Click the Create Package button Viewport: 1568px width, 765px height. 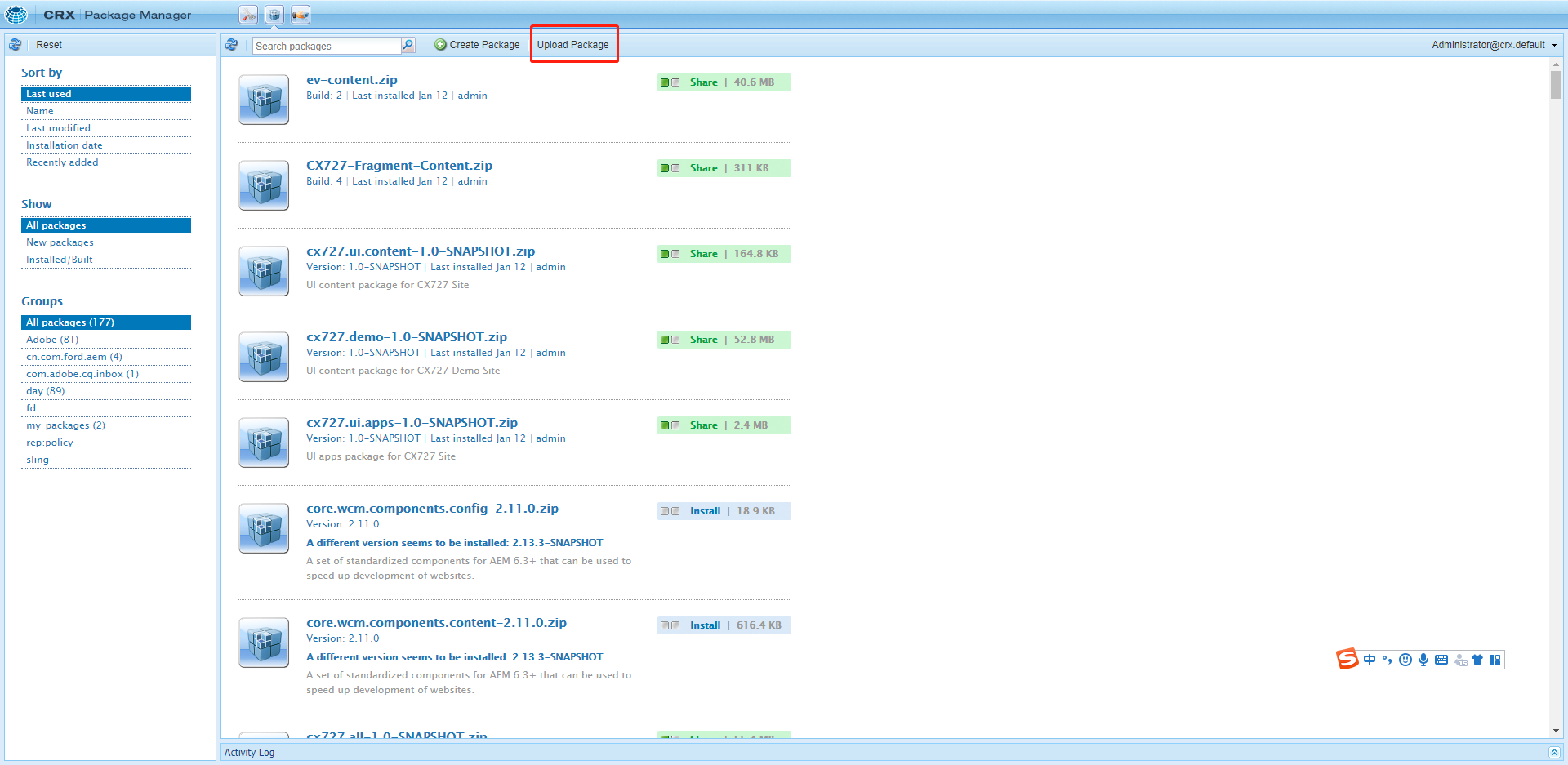point(477,45)
